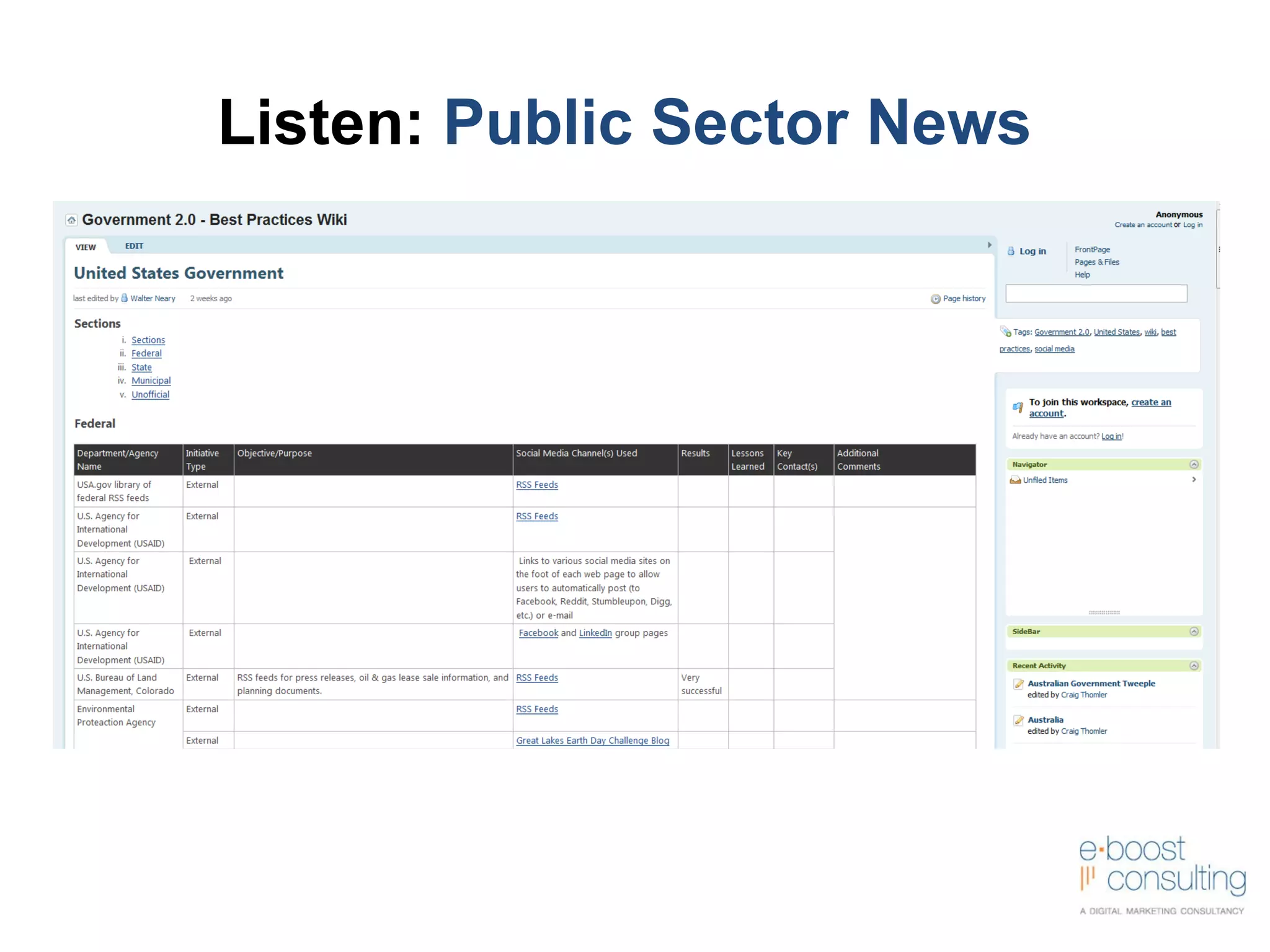Click the edit icon beside Australia
The width and height of the screenshot is (1270, 952).
point(1018,720)
